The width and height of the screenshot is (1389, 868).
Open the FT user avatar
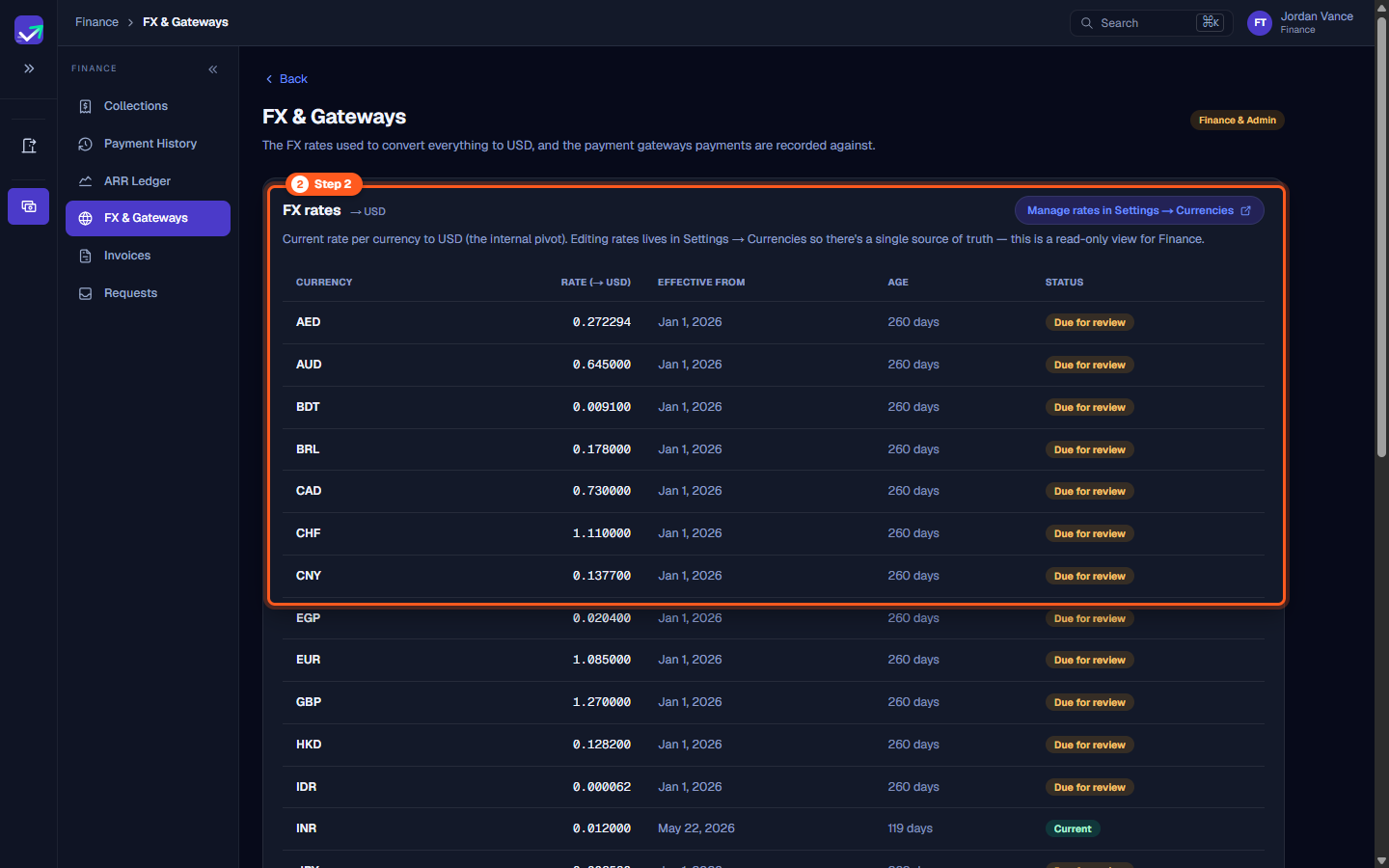point(1260,23)
